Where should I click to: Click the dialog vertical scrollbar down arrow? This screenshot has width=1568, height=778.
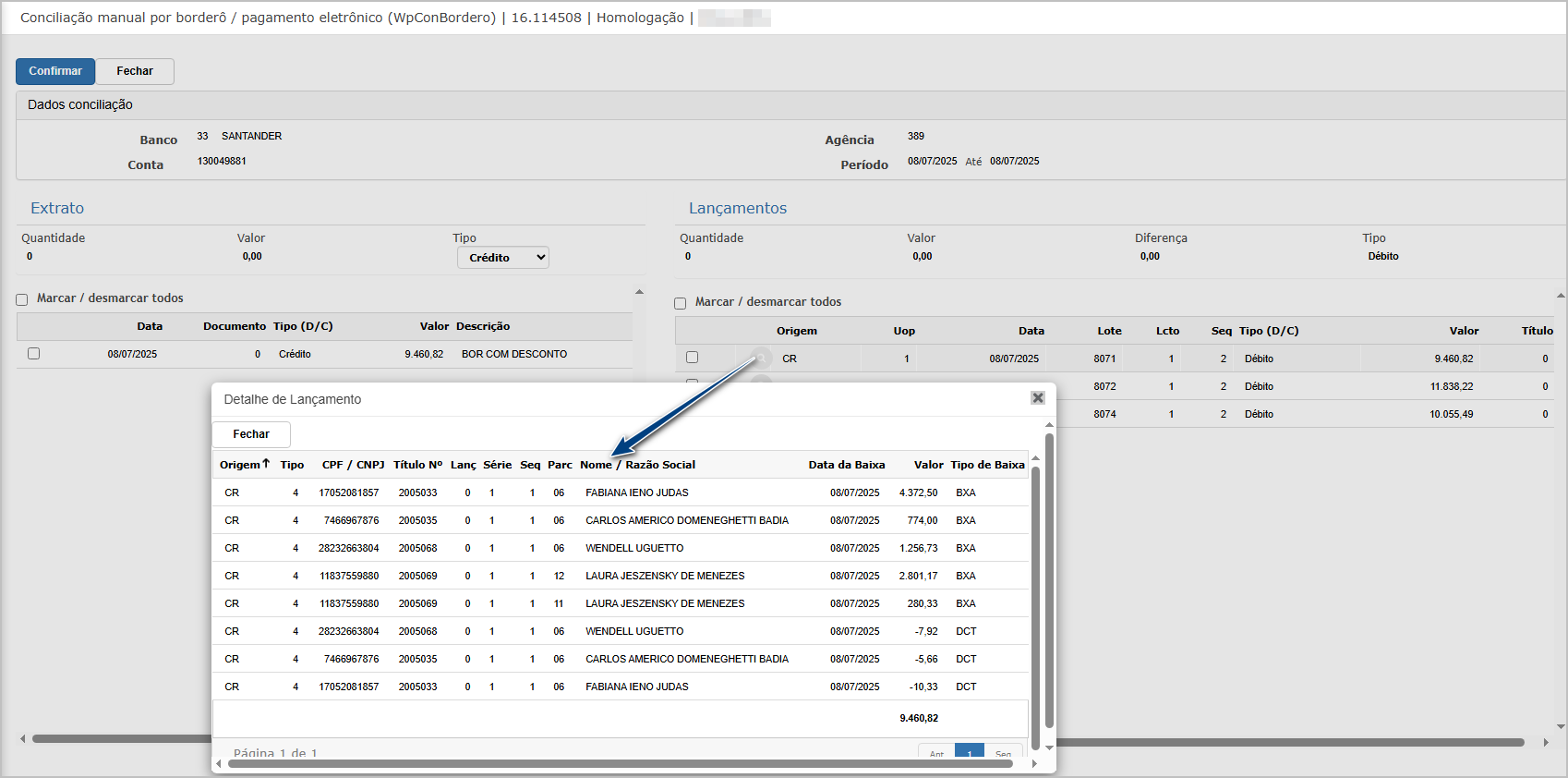[1049, 747]
